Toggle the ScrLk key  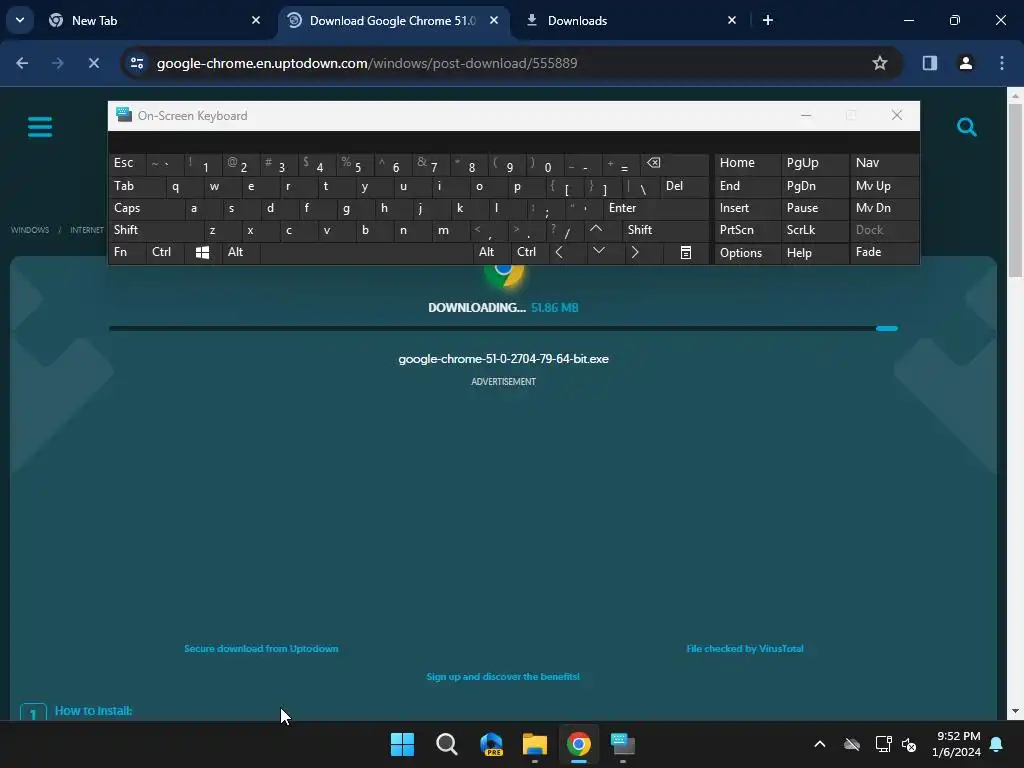pyautogui.click(x=814, y=230)
